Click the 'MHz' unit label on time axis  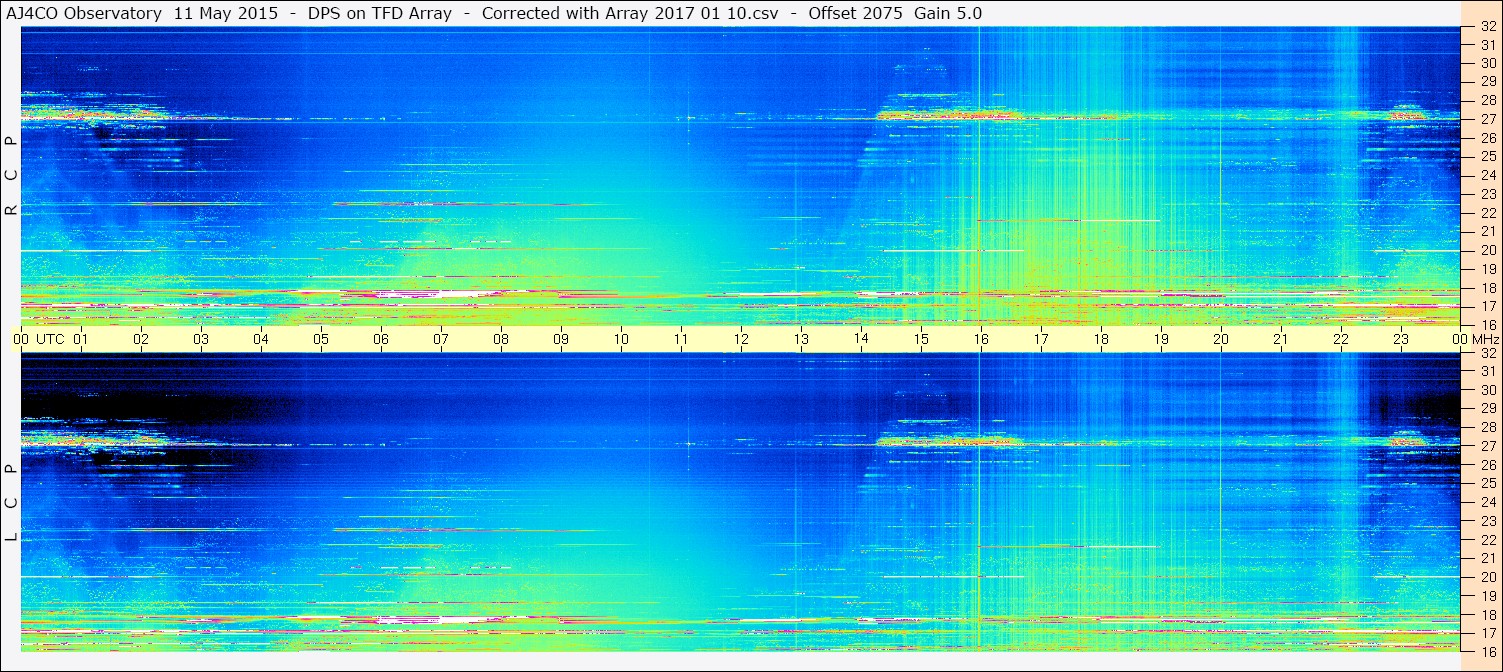tap(1485, 339)
